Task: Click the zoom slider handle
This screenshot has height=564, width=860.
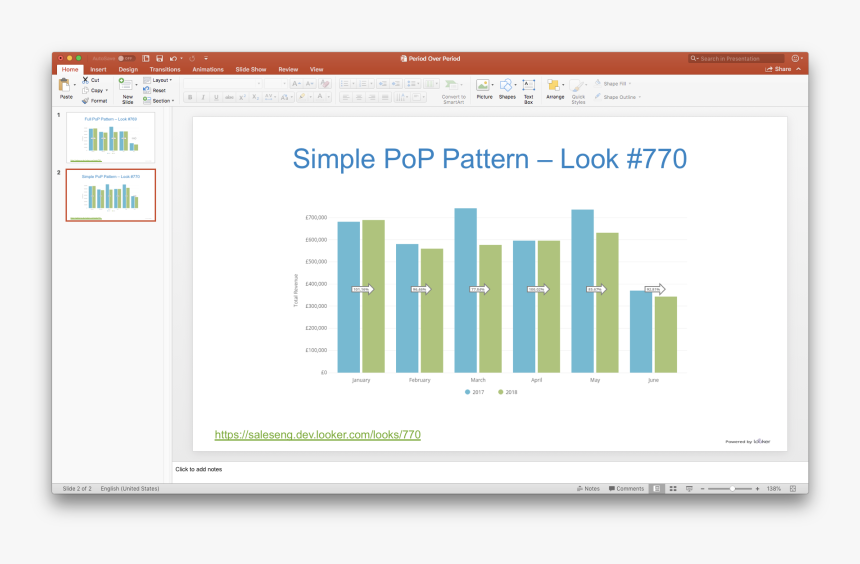Action: 732,488
